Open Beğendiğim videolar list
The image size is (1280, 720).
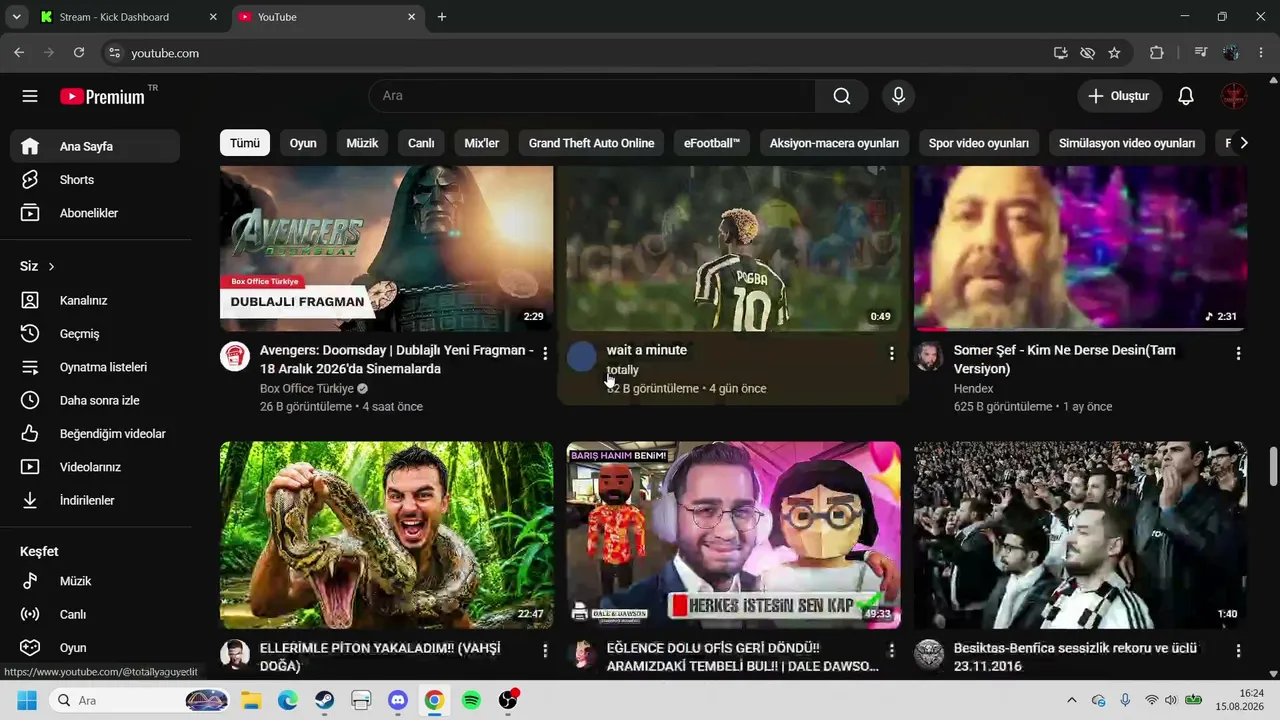(x=96, y=434)
